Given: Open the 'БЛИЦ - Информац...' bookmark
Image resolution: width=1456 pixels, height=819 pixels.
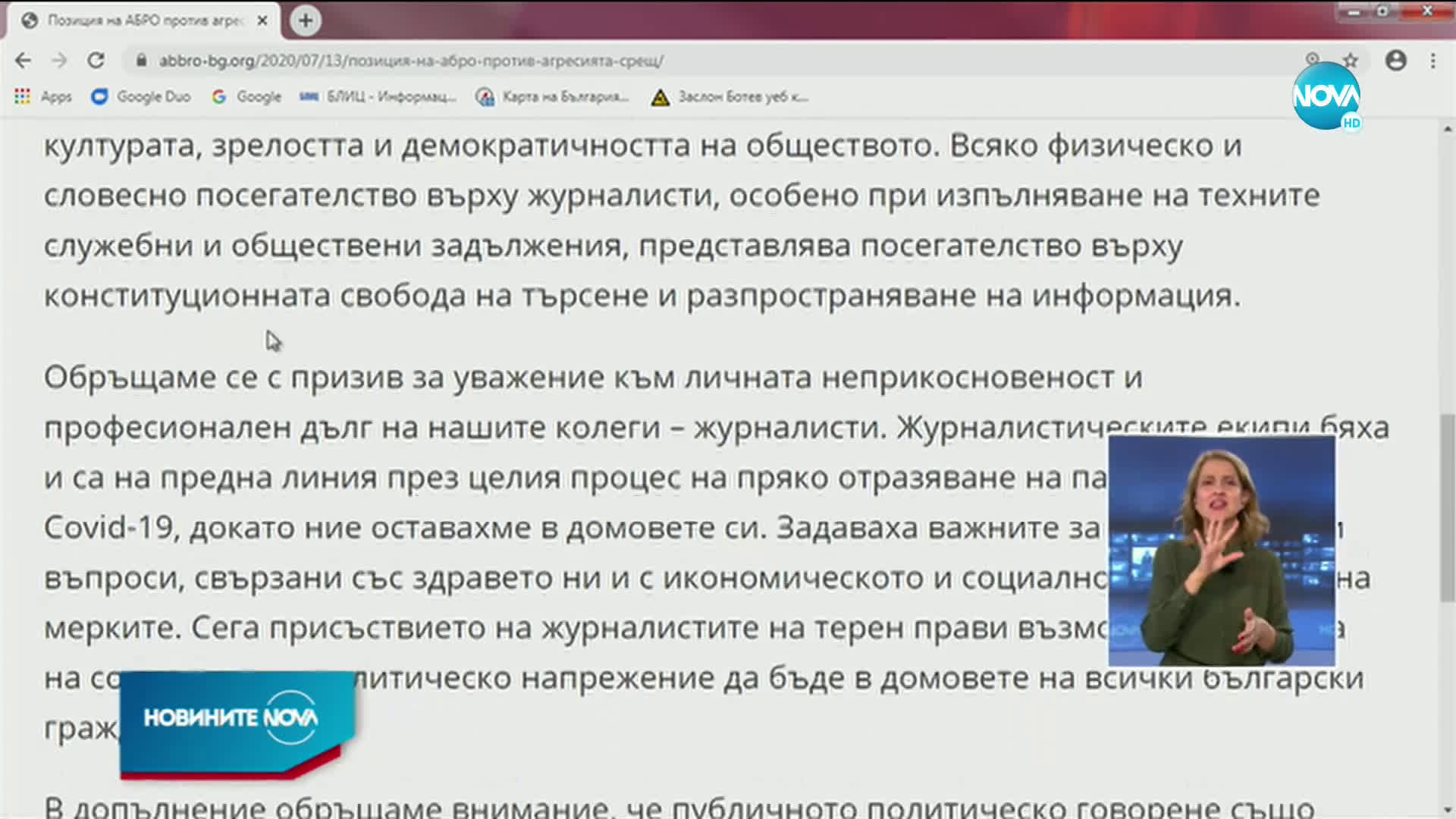Looking at the screenshot, I should point(378,97).
